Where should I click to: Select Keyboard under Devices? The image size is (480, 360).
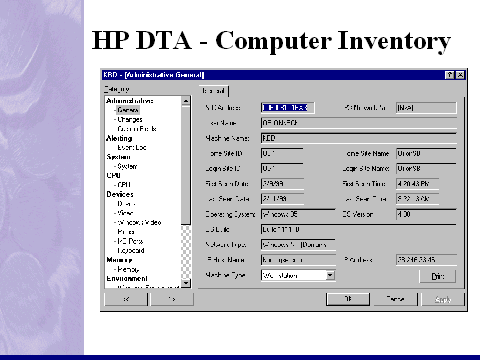131,250
